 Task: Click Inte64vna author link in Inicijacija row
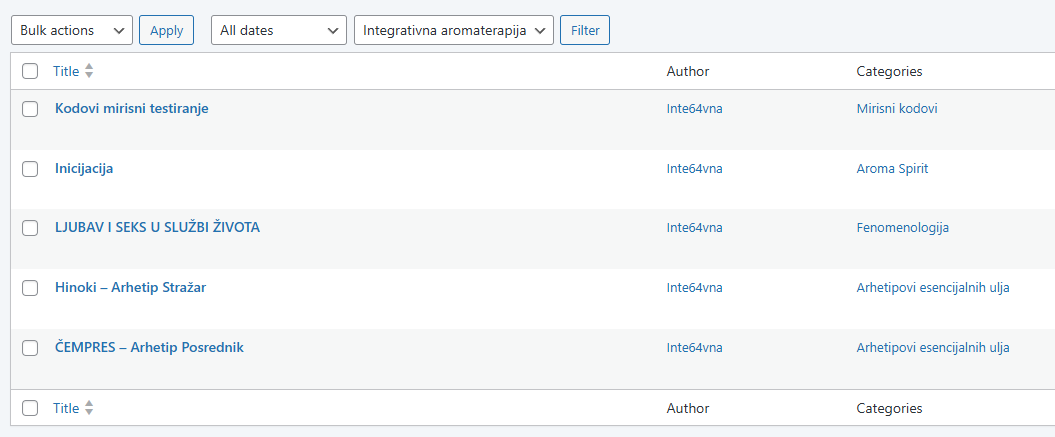[694, 168]
